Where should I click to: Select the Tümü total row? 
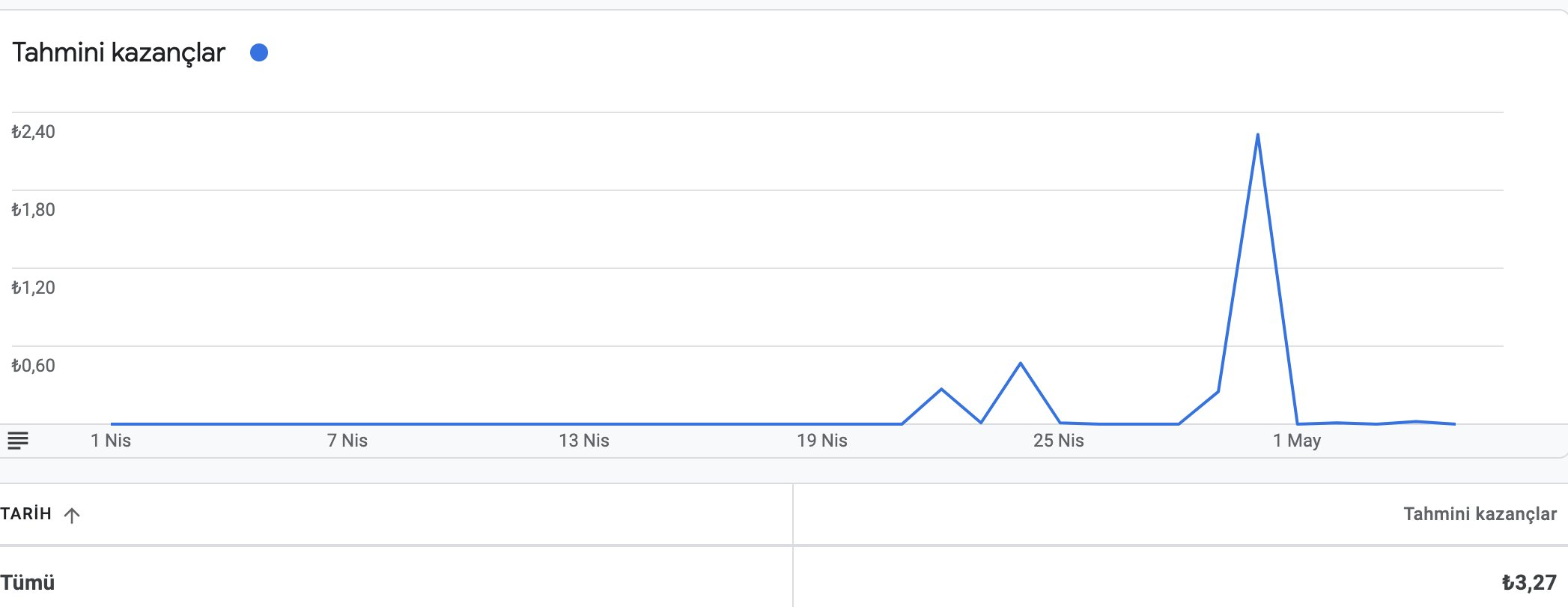click(x=784, y=582)
